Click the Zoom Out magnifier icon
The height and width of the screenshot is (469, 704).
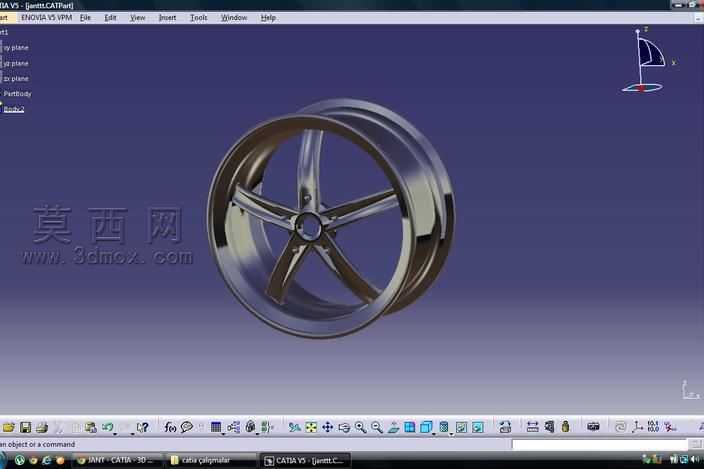pos(377,427)
